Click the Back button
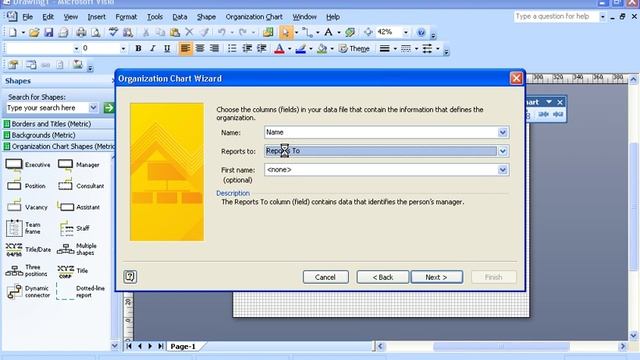 tap(382, 277)
